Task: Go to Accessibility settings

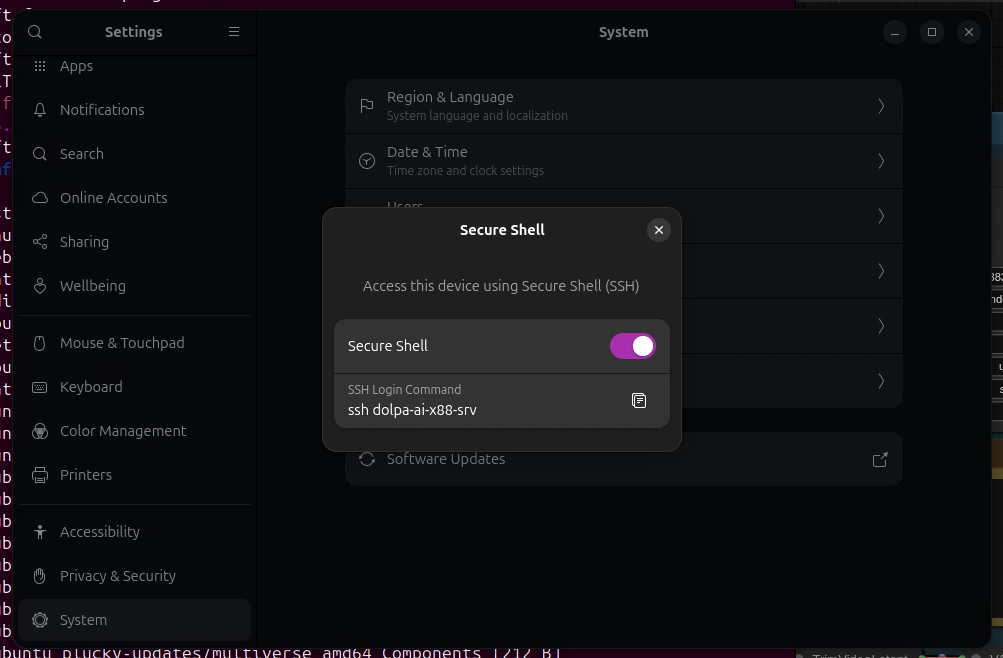Action: pyautogui.click(x=99, y=532)
